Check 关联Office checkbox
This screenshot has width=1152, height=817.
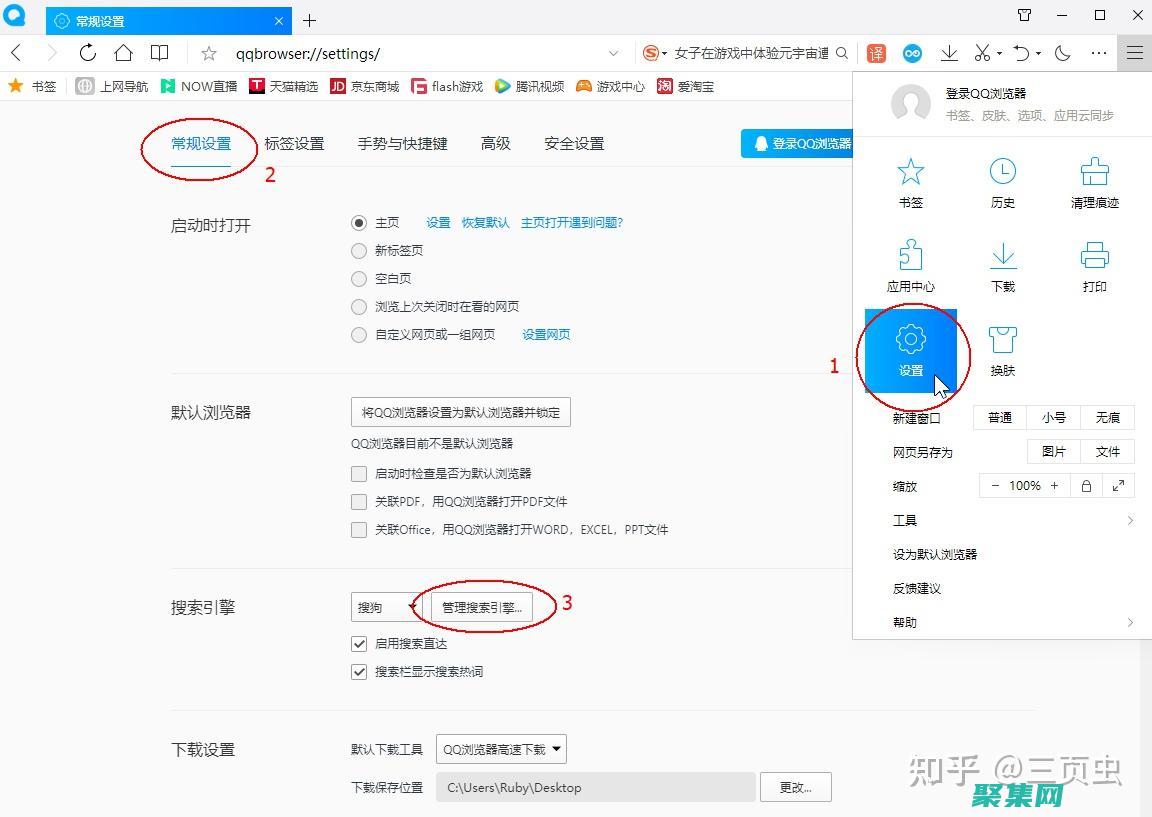359,529
